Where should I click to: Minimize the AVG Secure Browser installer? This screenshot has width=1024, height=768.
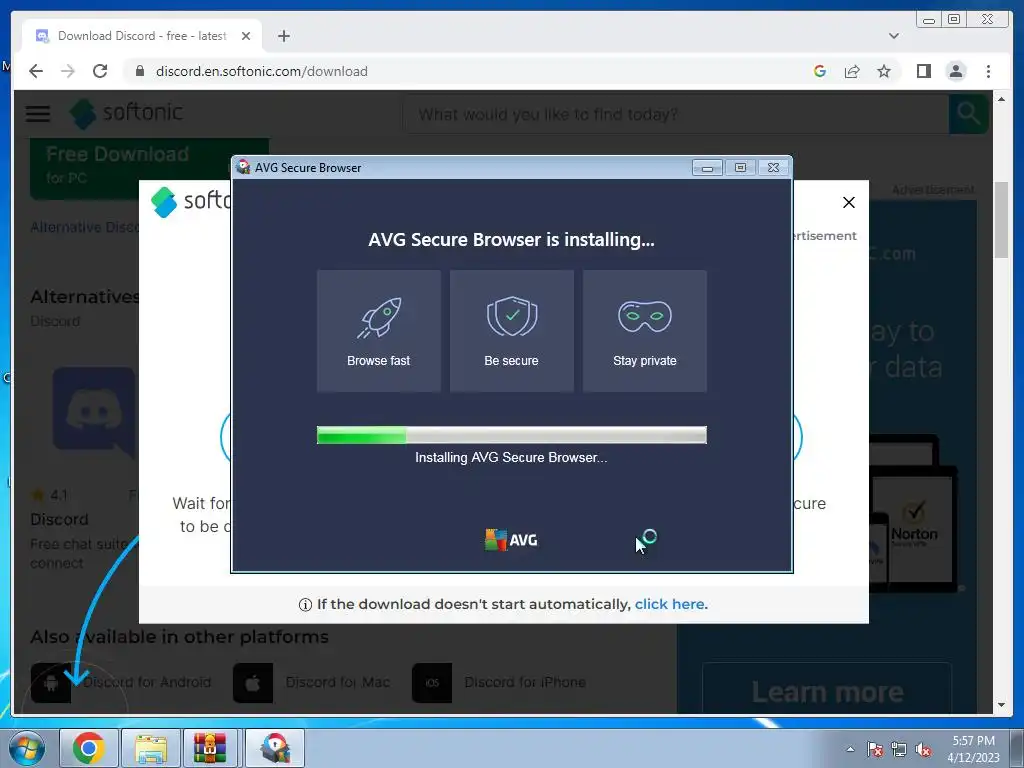tap(707, 168)
